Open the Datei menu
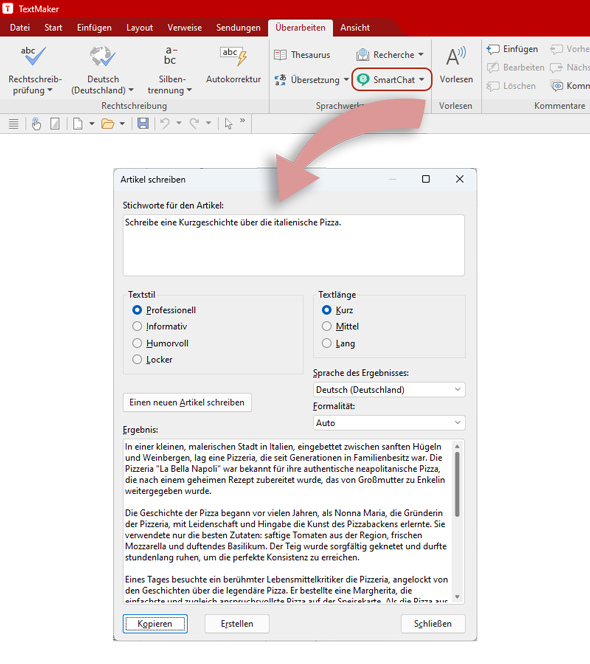Image resolution: width=590 pixels, height=664 pixels. pyautogui.click(x=20, y=28)
